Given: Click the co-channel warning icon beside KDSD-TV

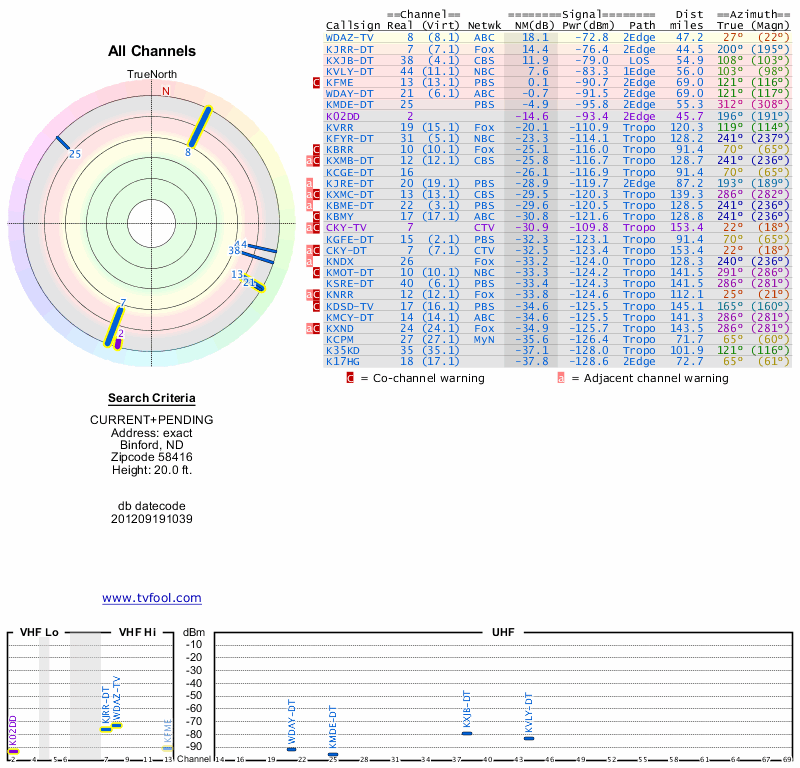Looking at the screenshot, I should pos(318,306).
